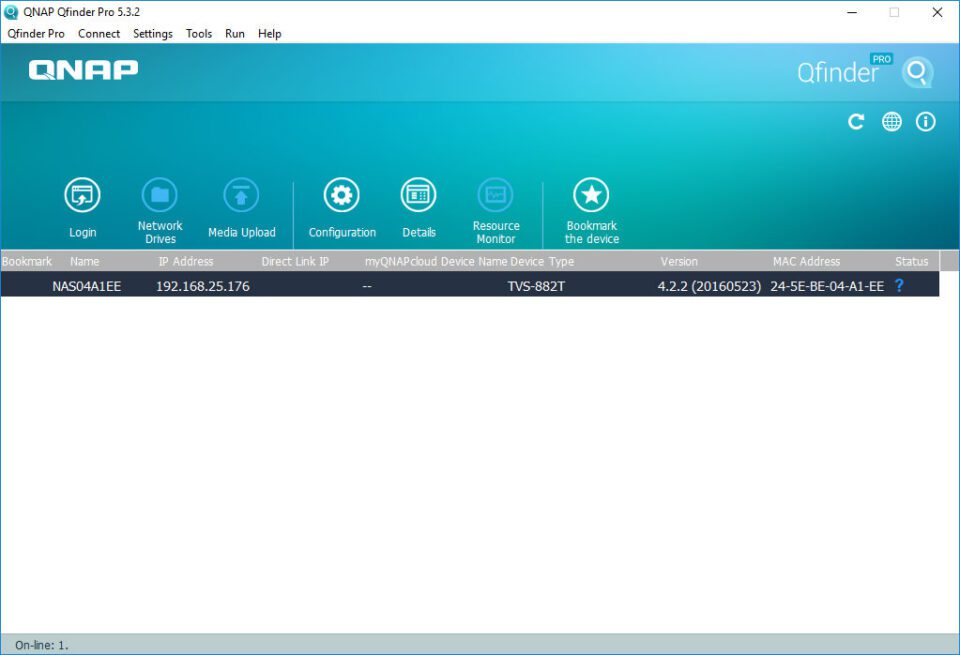Launch the Resource Monitor icon
Viewport: 960px width, 655px height.
495,195
